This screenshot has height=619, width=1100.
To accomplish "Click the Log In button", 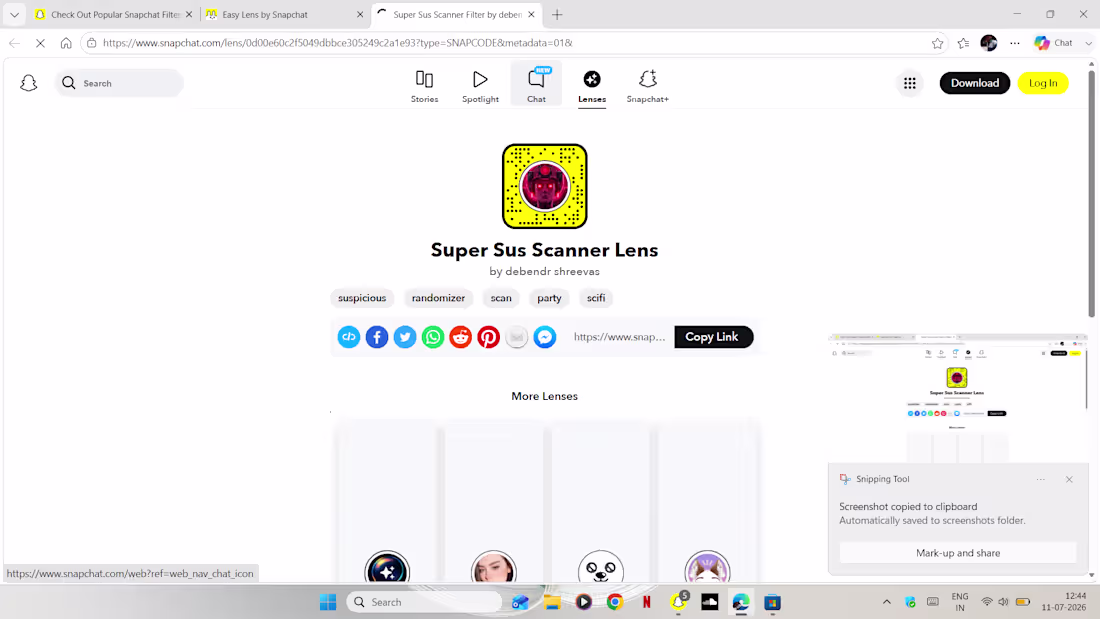I will [1042, 83].
